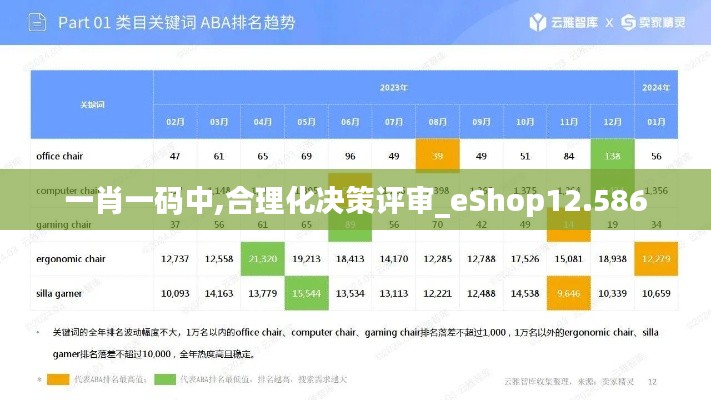Click ergonomic chair value 12,737
Image resolution: width=711 pixels, height=400 pixels.
pos(175,259)
